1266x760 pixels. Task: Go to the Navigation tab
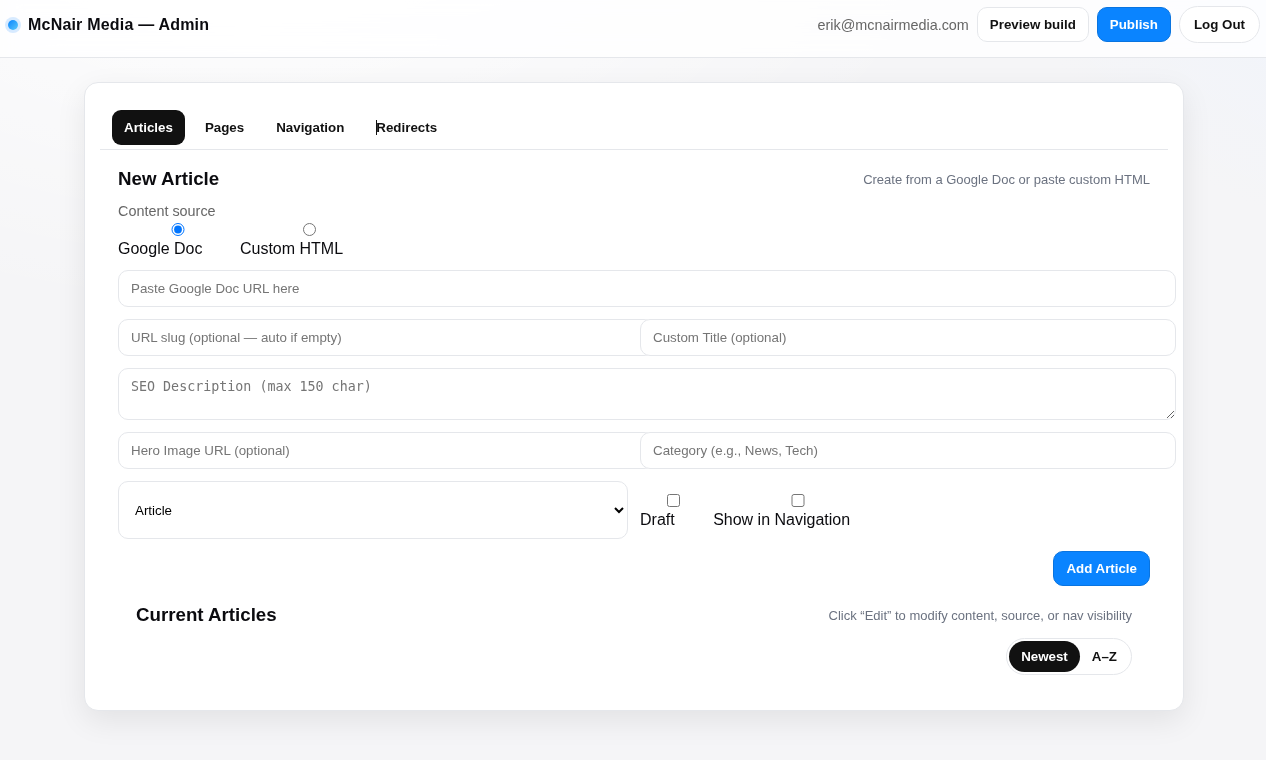click(x=310, y=128)
